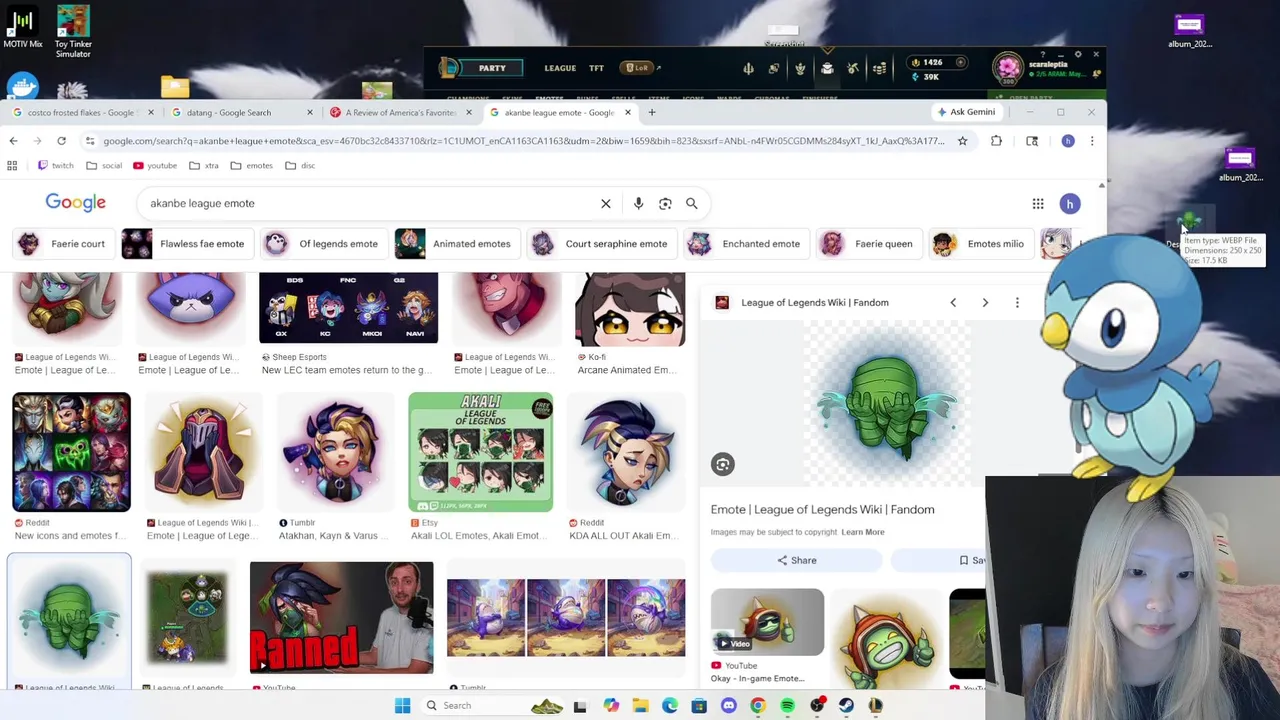Open League client Loot hextech icon
This screenshot has height=720, width=1280.
pyautogui.click(x=853, y=68)
